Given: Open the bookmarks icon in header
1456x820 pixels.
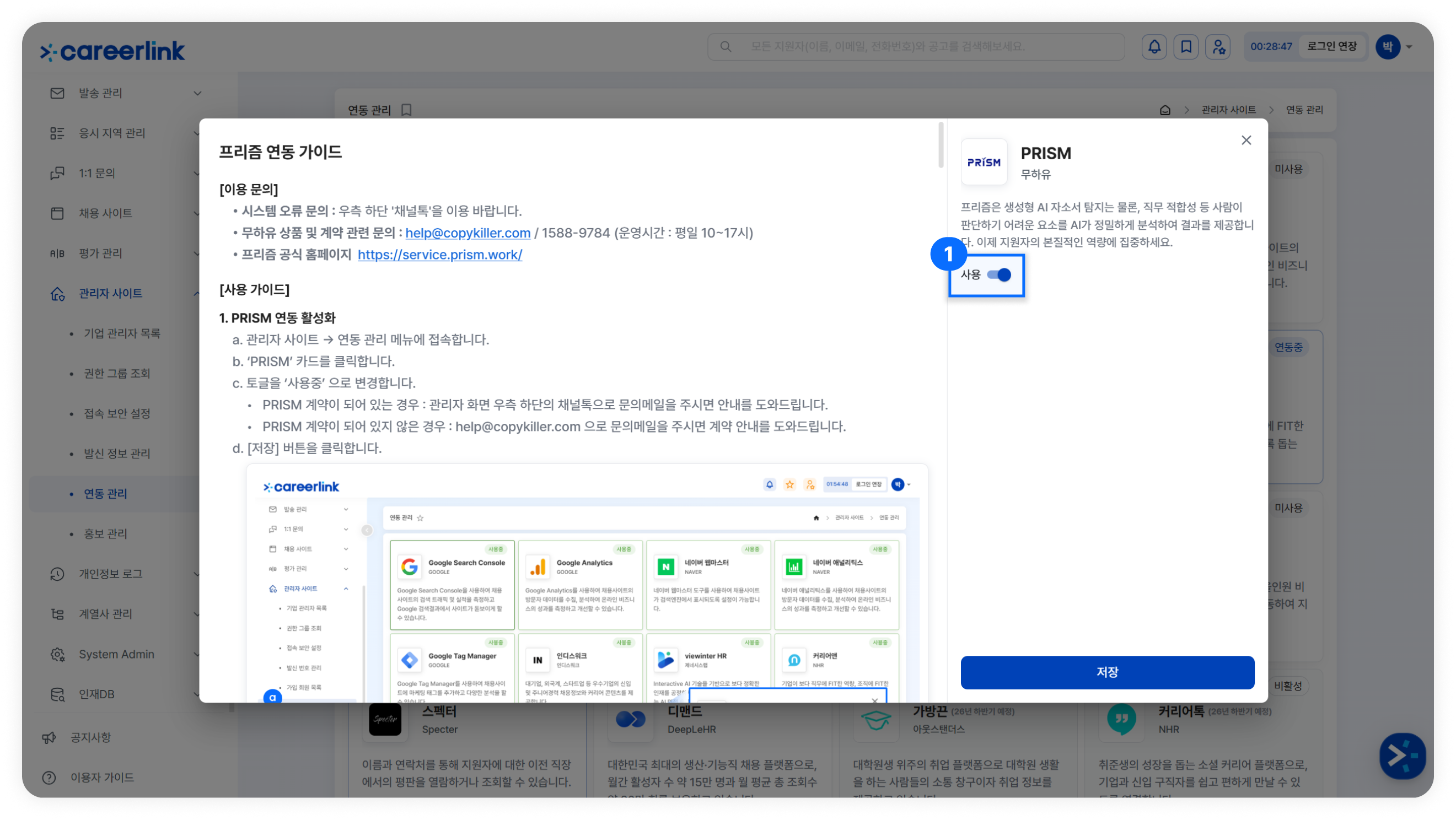Looking at the screenshot, I should point(1186,46).
